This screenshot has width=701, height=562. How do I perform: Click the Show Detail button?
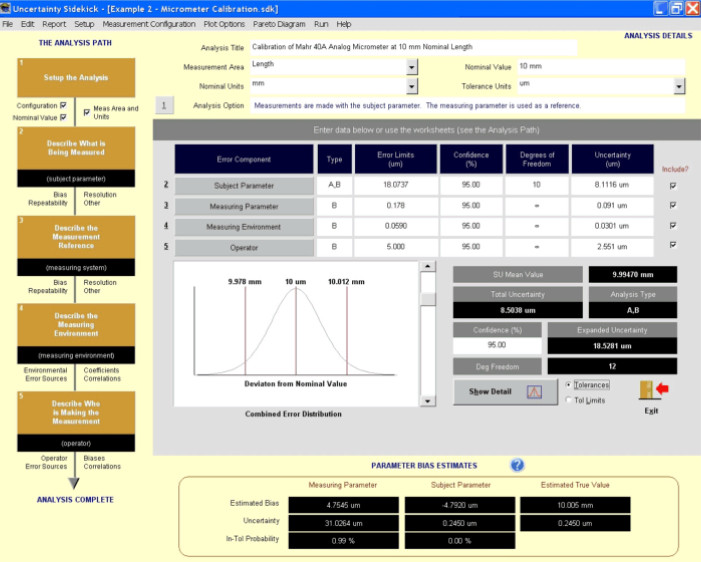[x=506, y=392]
